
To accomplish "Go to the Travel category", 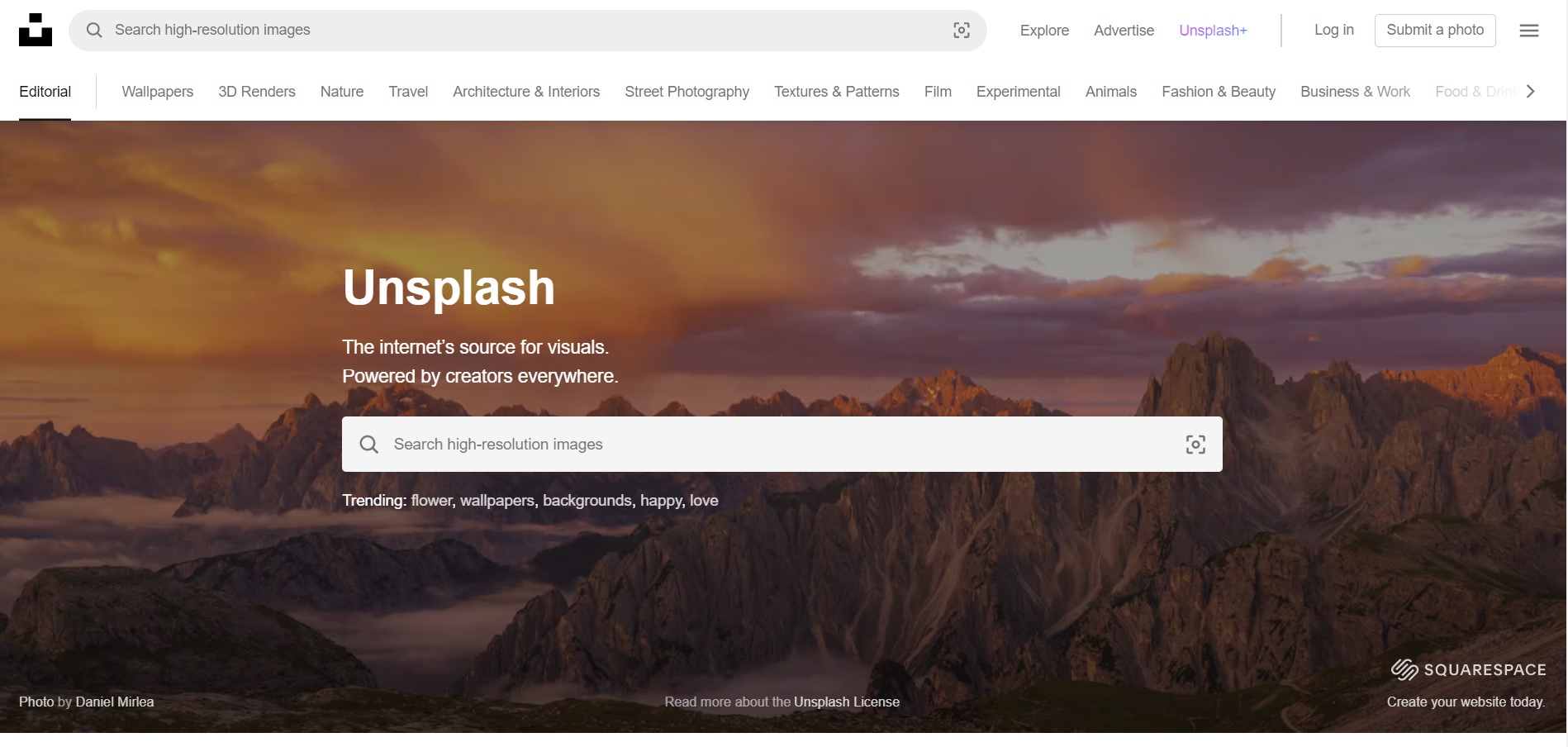I will coord(408,92).
